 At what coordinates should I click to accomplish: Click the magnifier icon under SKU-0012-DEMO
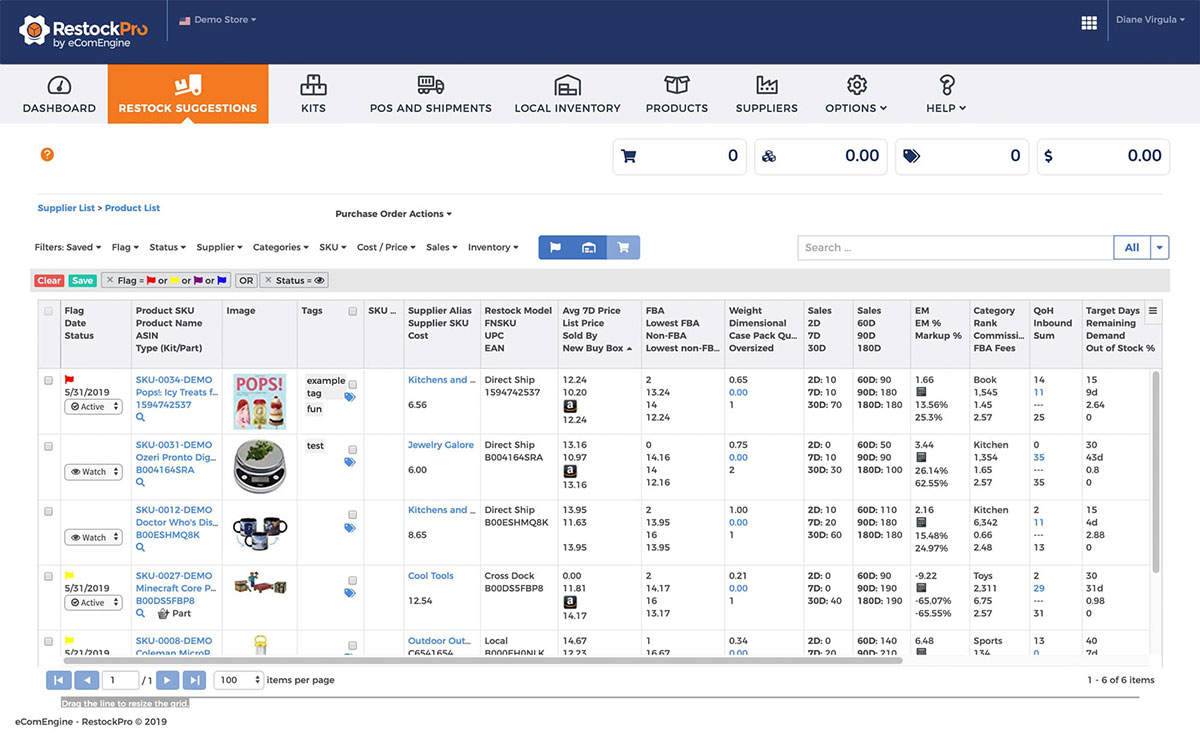(x=141, y=547)
